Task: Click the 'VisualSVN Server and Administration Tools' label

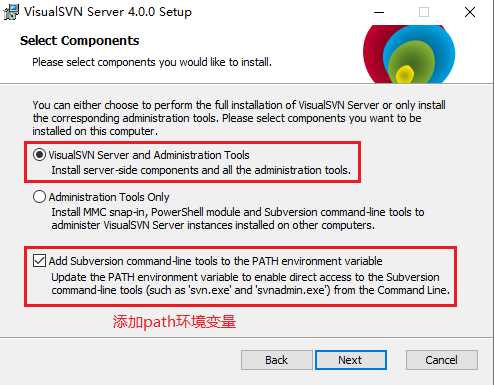Action: click(149, 155)
